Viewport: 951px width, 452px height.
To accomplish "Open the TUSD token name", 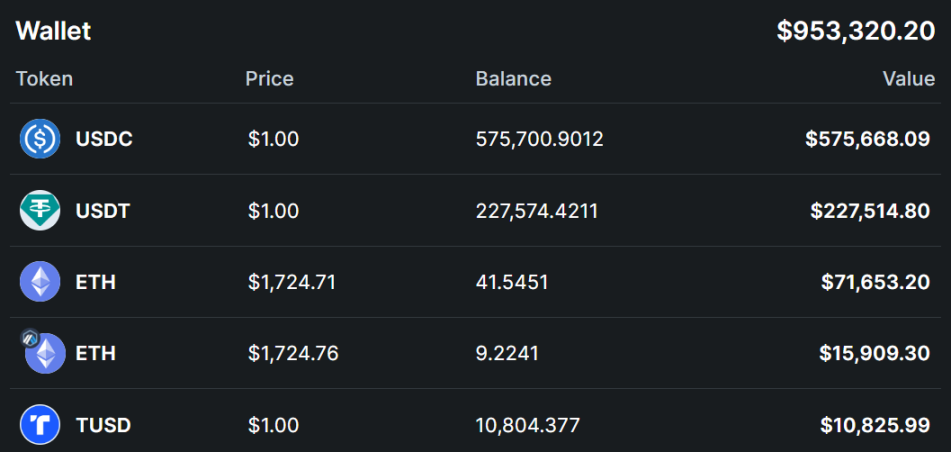I will coord(103,425).
